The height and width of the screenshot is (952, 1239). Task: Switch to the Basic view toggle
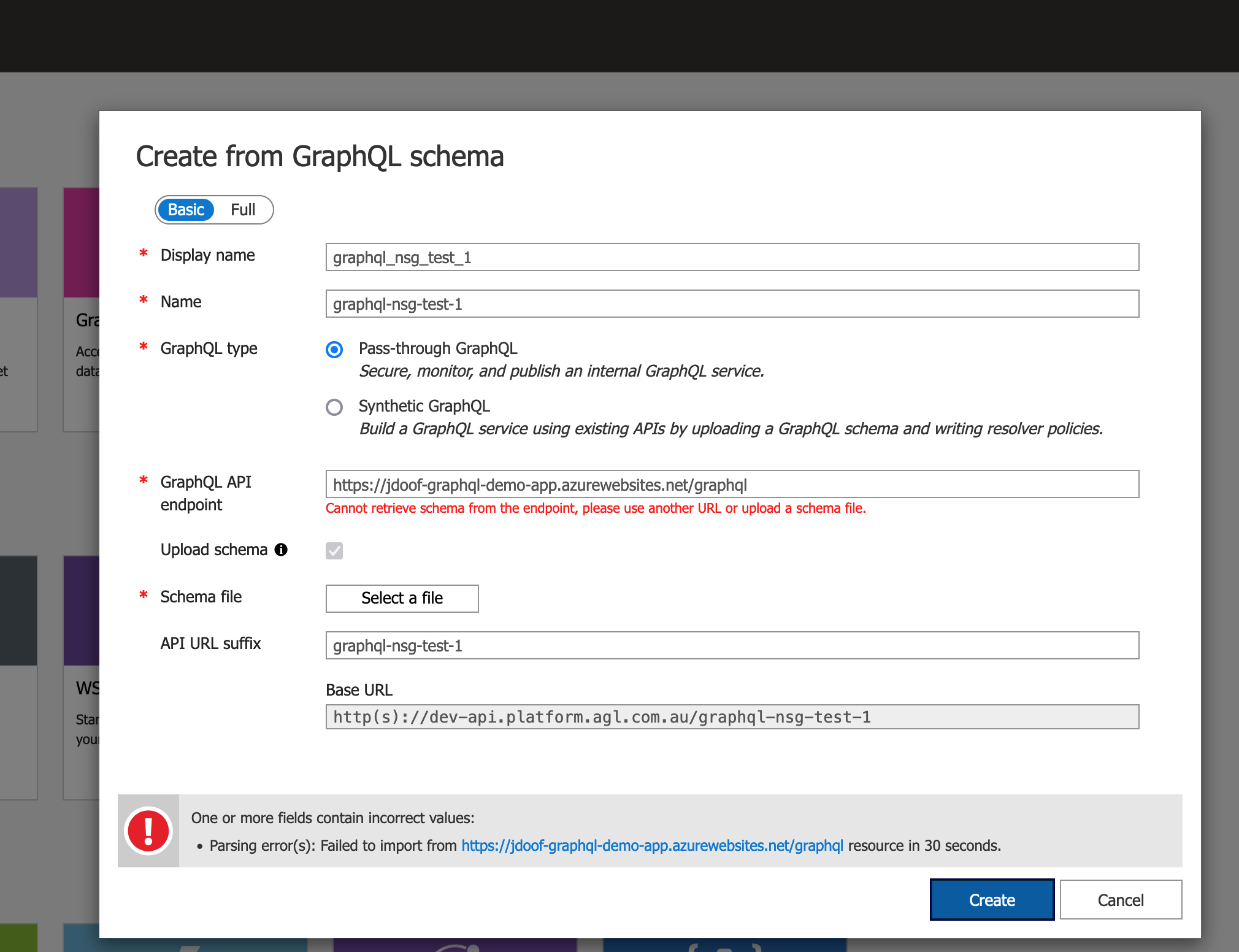[186, 210]
